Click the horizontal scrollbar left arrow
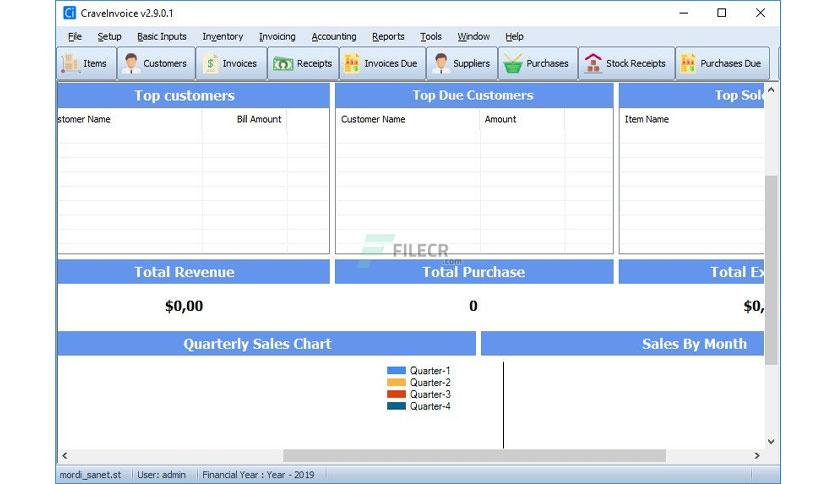 tap(65, 456)
